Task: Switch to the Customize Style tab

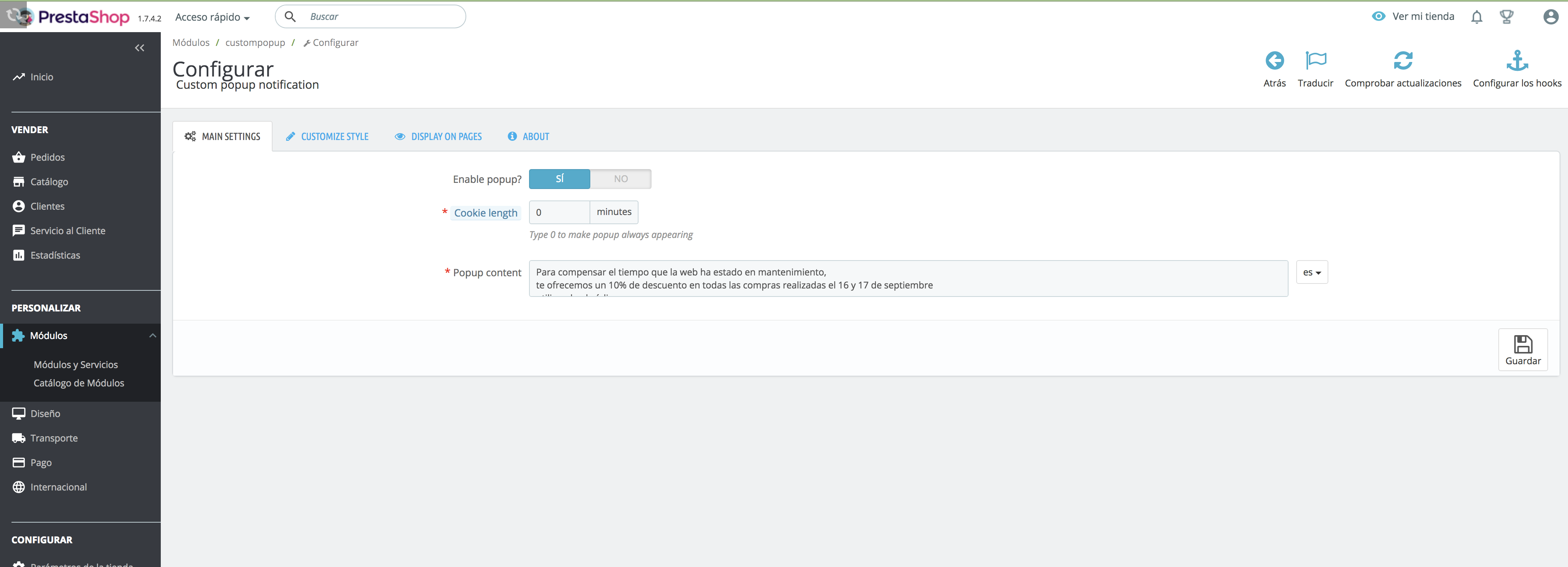Action: 327,137
